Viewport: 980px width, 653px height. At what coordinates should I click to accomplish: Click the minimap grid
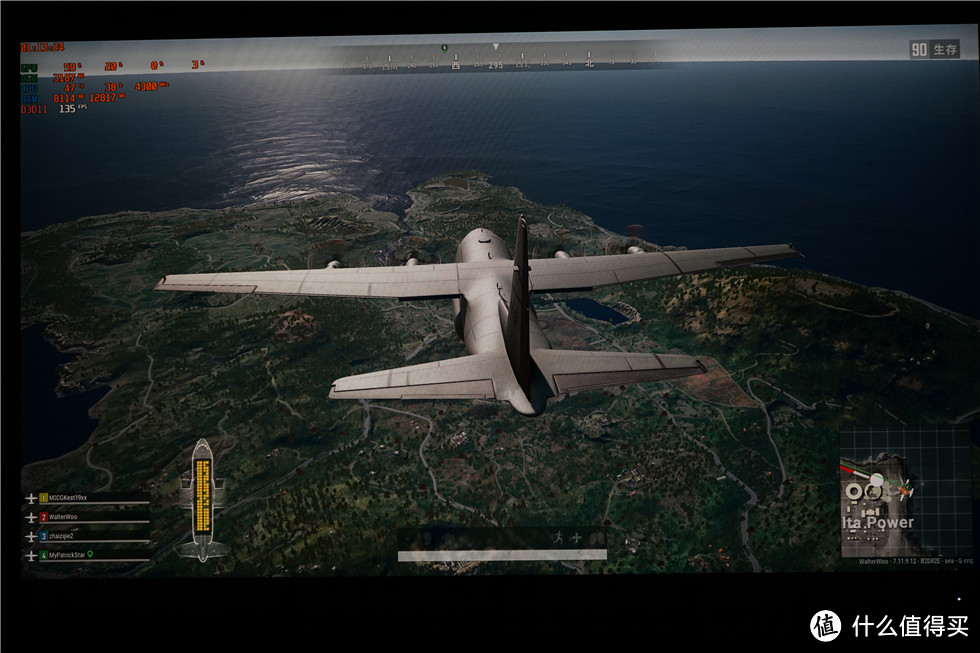(905, 491)
